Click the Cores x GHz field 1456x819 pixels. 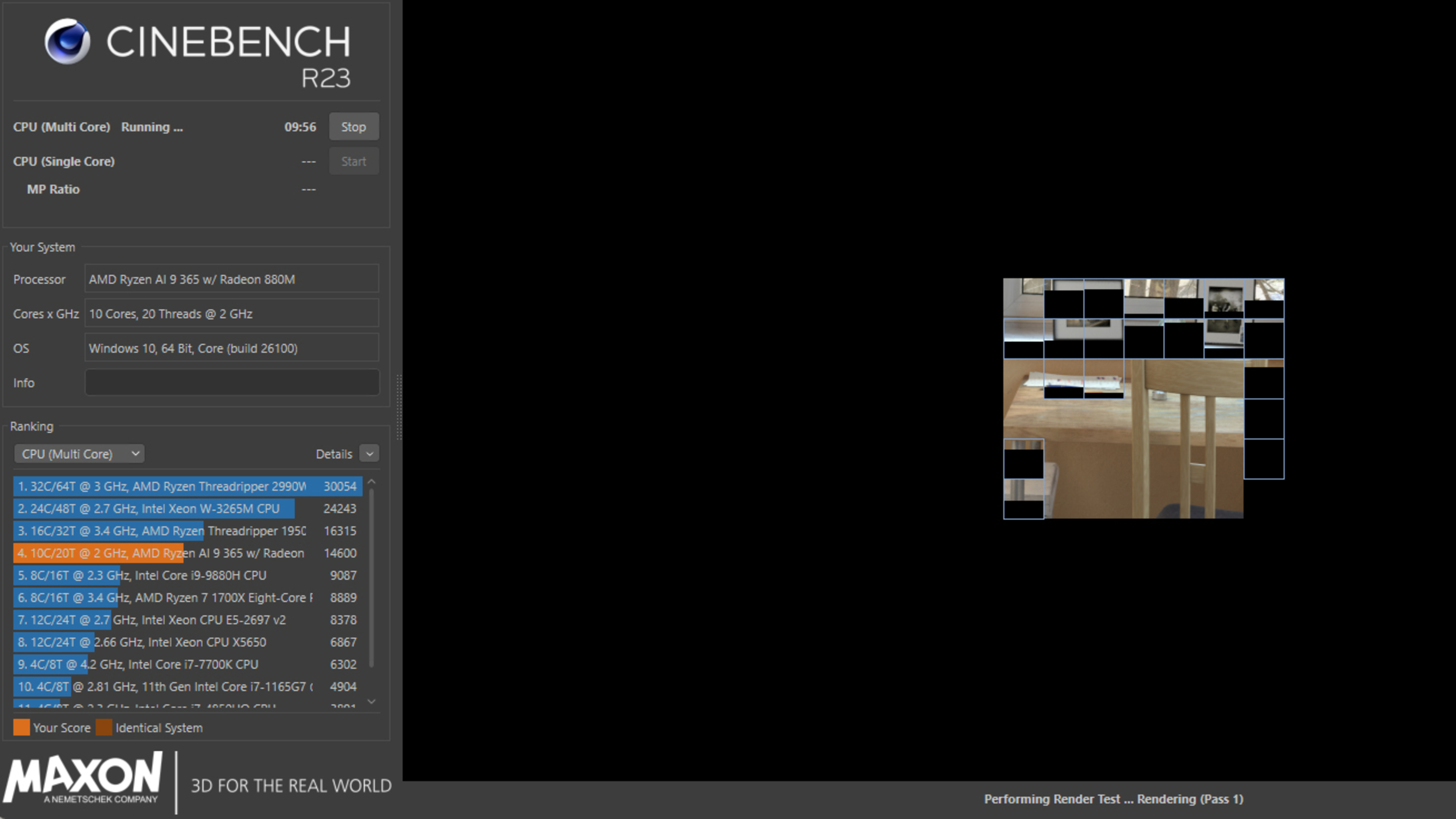(232, 314)
